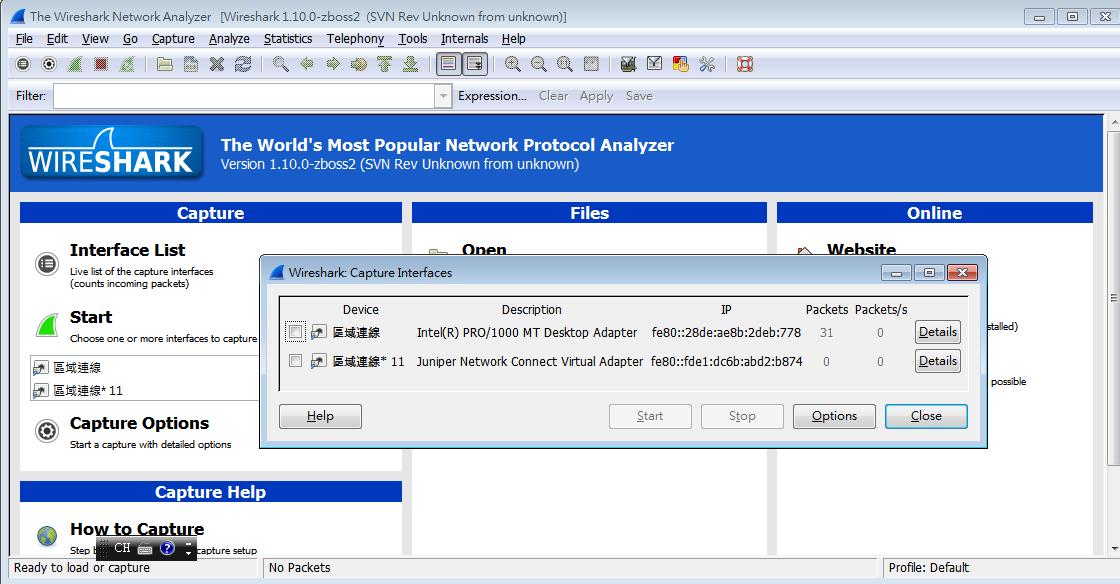The width and height of the screenshot is (1120, 584).
Task: Open the View menu
Action: (x=95, y=39)
